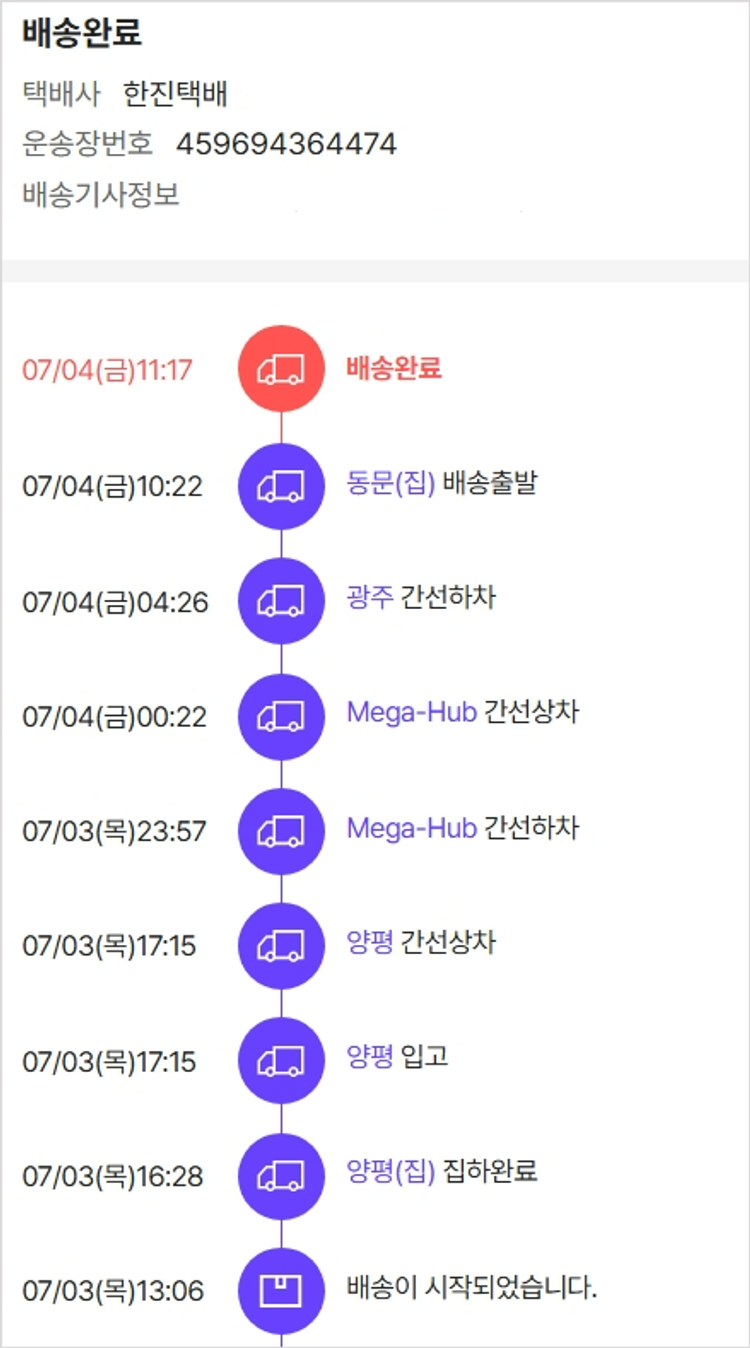Viewport: 750px width, 1348px height.
Task: Click the truck icon beside Mega-Hub 간선하차
Action: (281, 831)
